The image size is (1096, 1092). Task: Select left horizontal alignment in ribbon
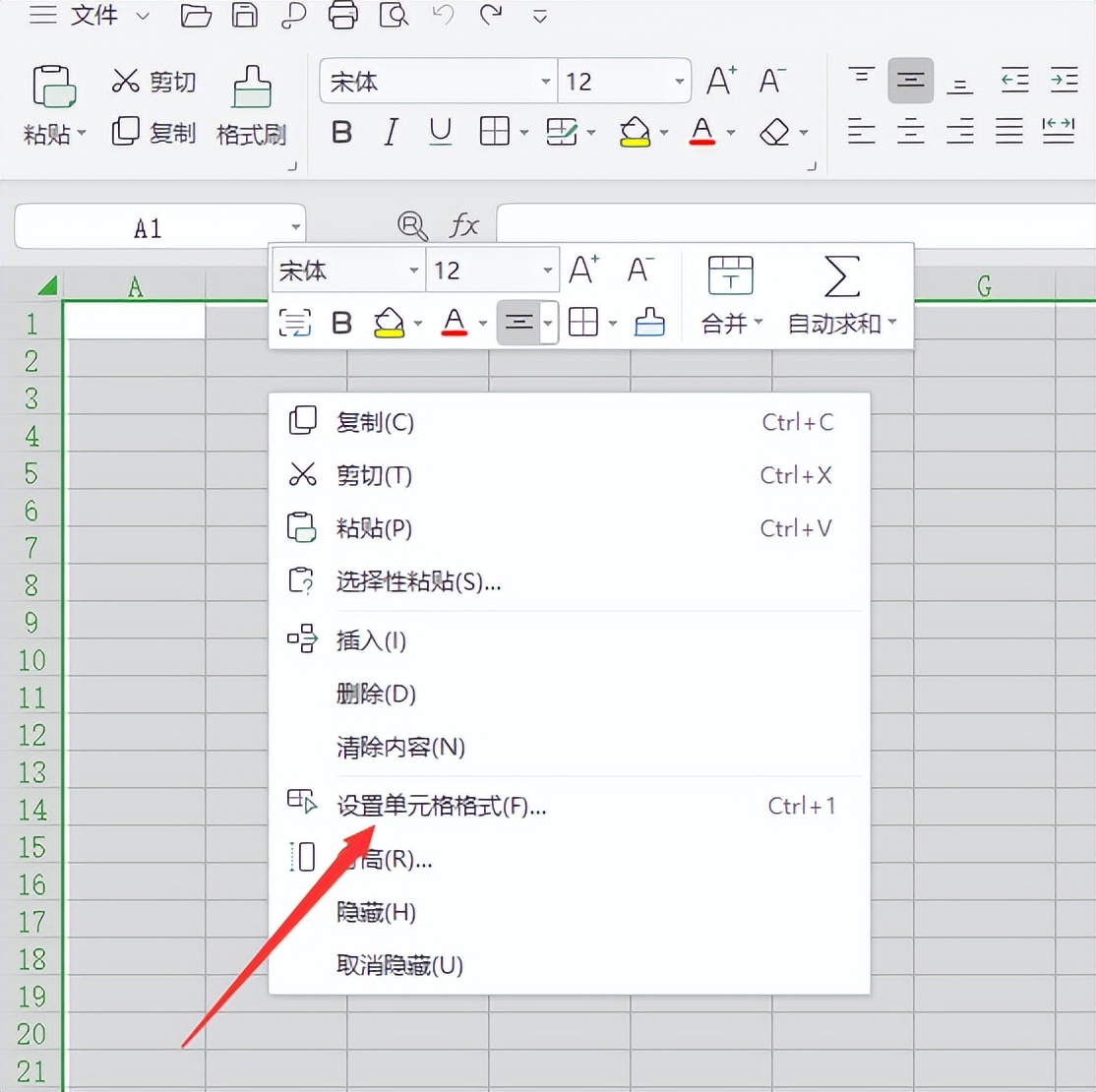[861, 131]
